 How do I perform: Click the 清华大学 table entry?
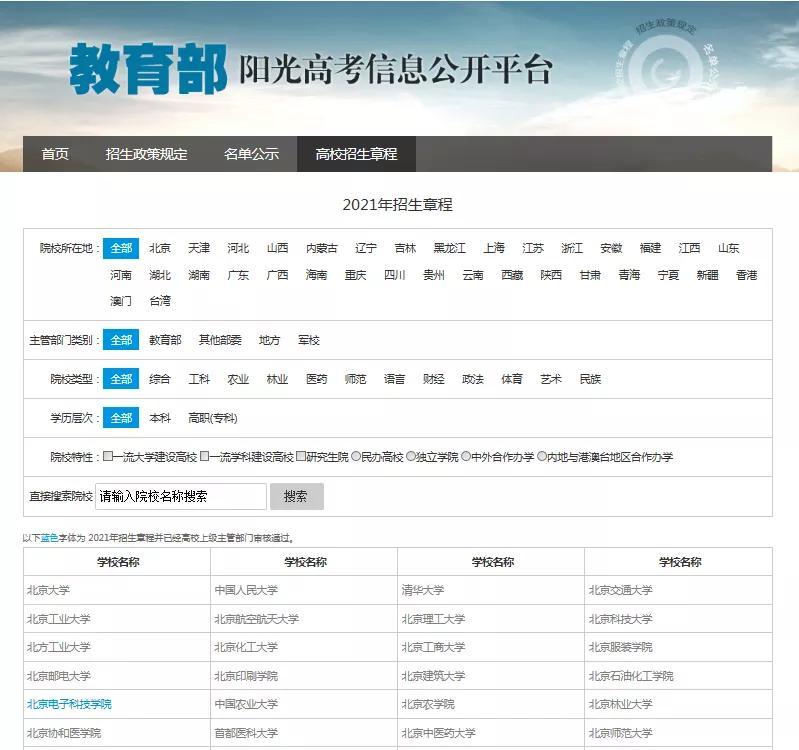pos(423,590)
